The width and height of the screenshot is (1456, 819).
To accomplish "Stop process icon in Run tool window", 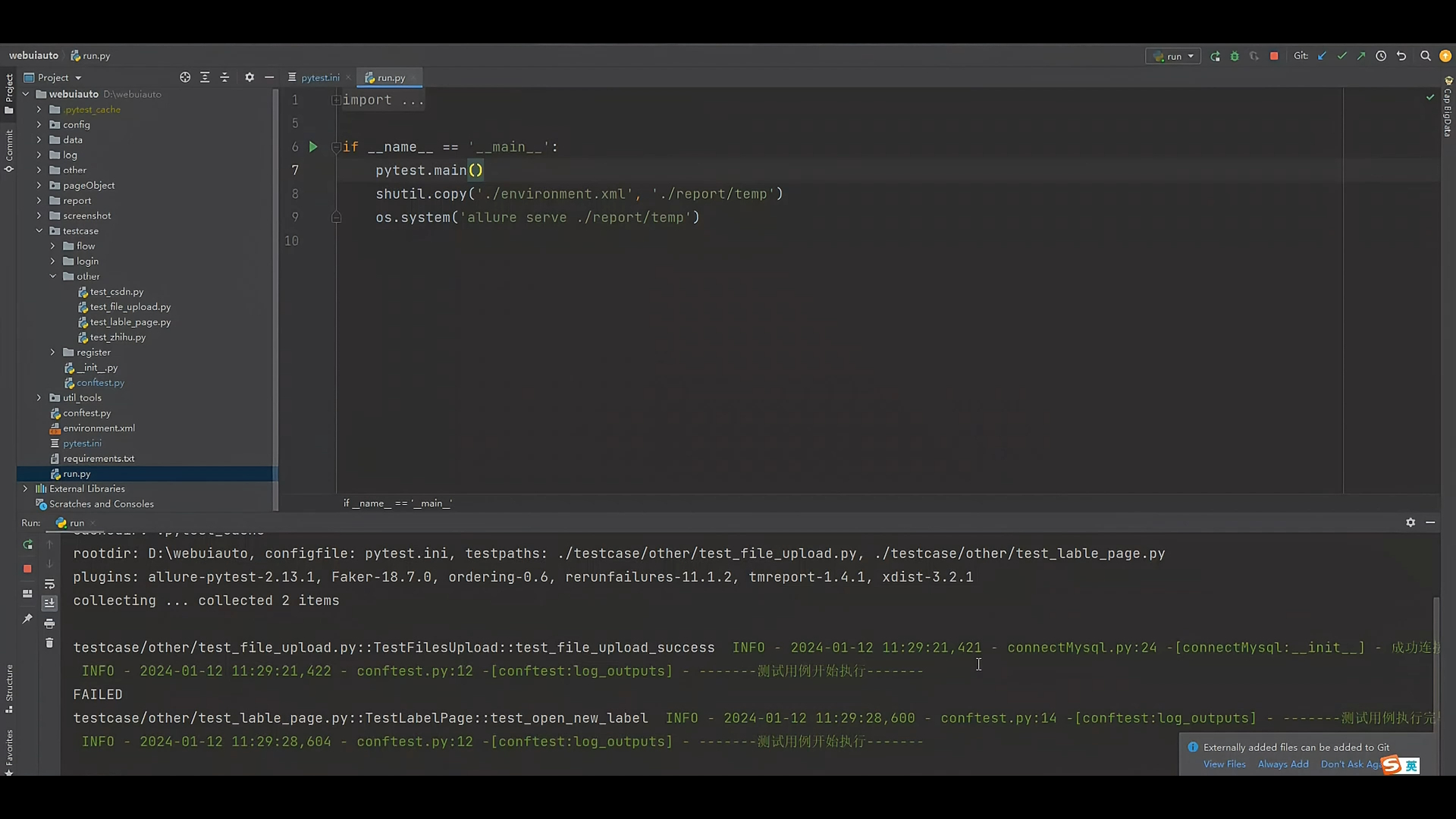I will 27,568.
